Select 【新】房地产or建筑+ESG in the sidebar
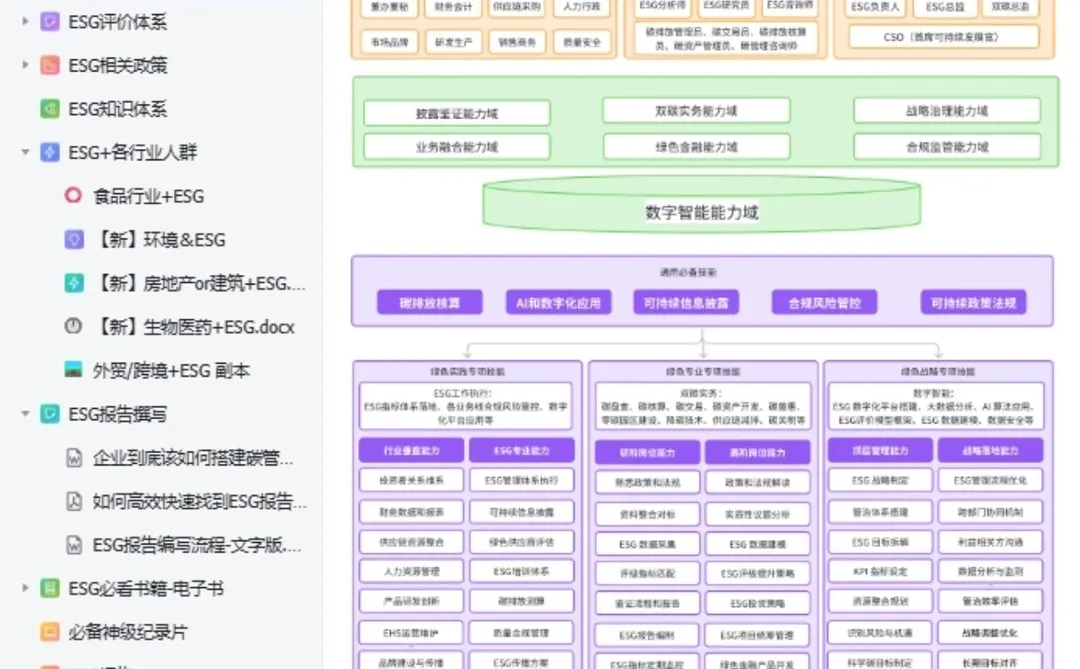The height and width of the screenshot is (669, 1080). point(190,283)
